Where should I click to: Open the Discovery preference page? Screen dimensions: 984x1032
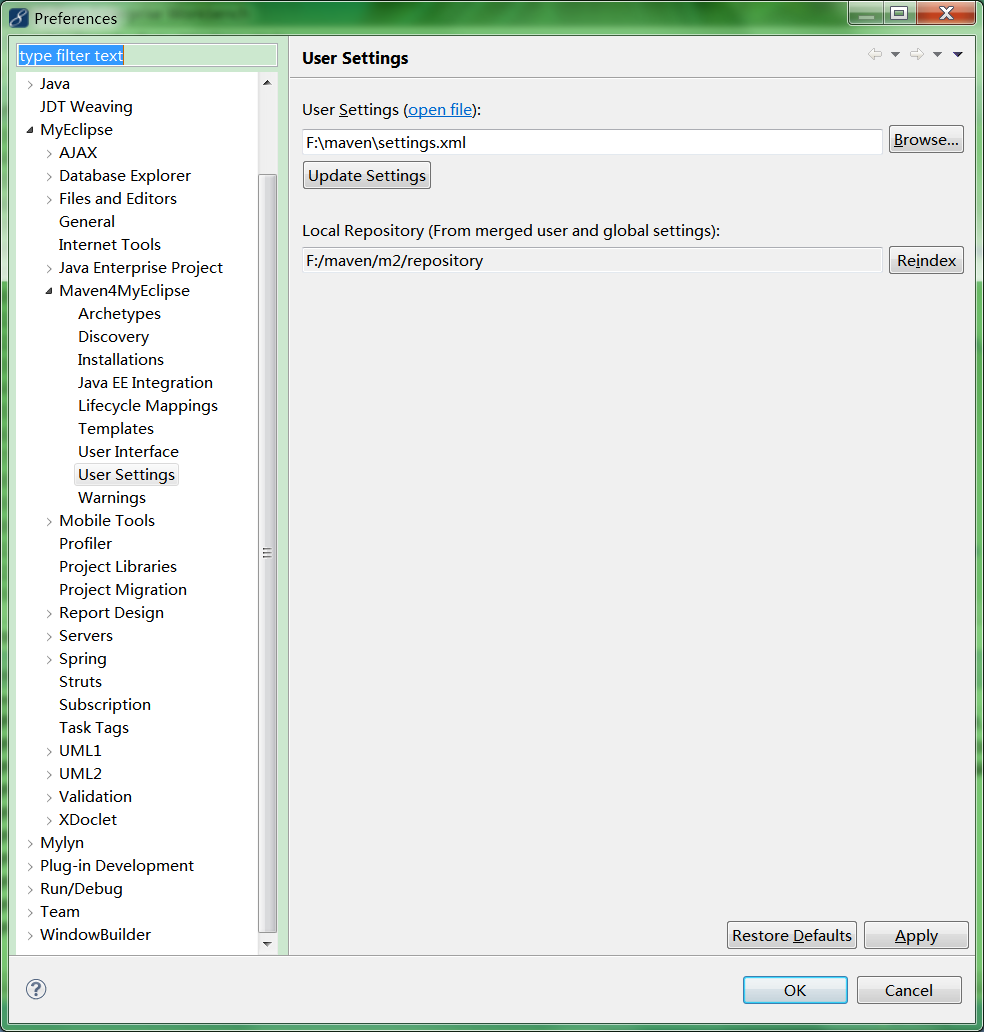click(x=113, y=337)
